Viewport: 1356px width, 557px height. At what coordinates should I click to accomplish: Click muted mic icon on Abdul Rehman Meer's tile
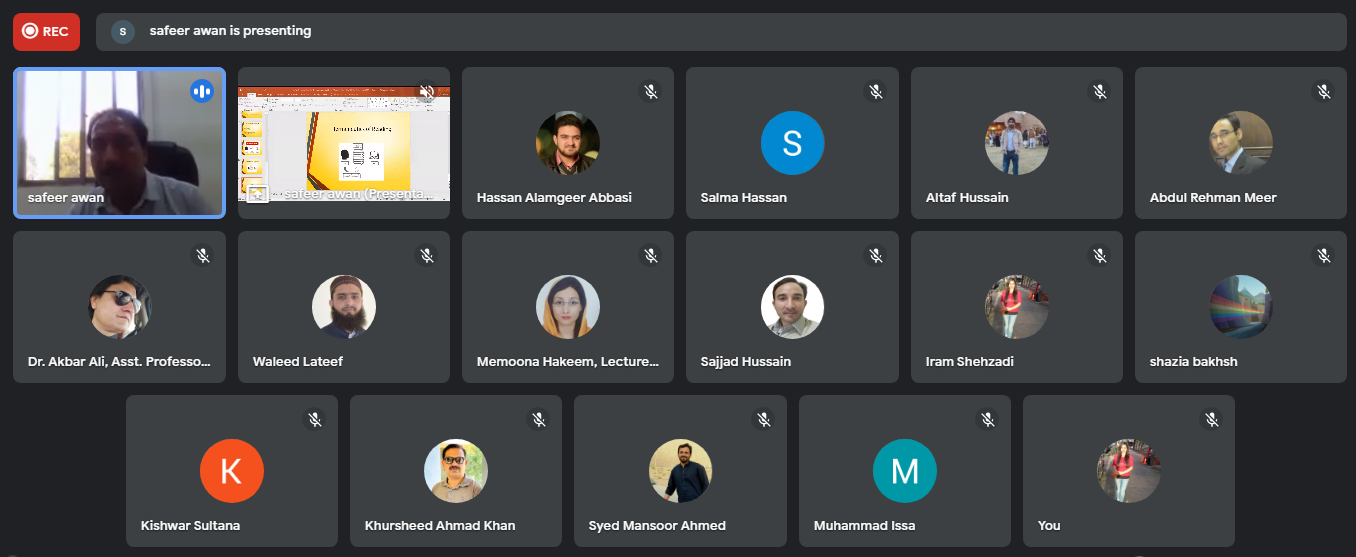click(1323, 91)
